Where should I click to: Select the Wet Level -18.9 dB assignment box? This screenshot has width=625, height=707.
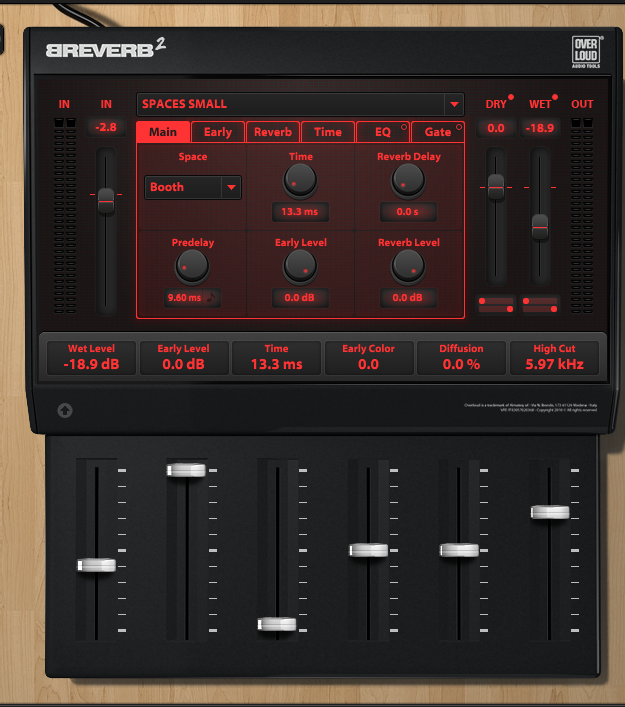pyautogui.click(x=92, y=358)
